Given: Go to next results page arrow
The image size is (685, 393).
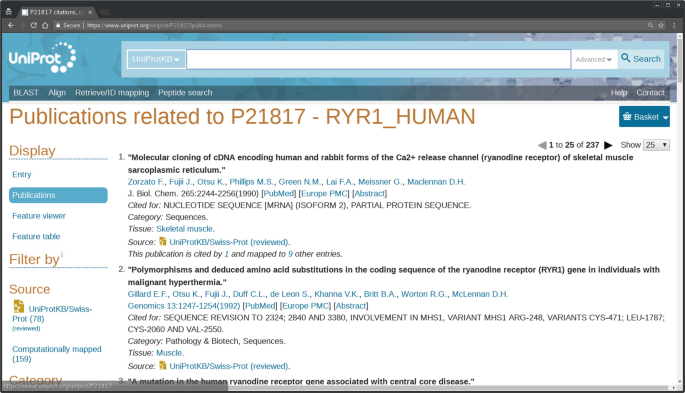Looking at the screenshot, I should (x=608, y=145).
